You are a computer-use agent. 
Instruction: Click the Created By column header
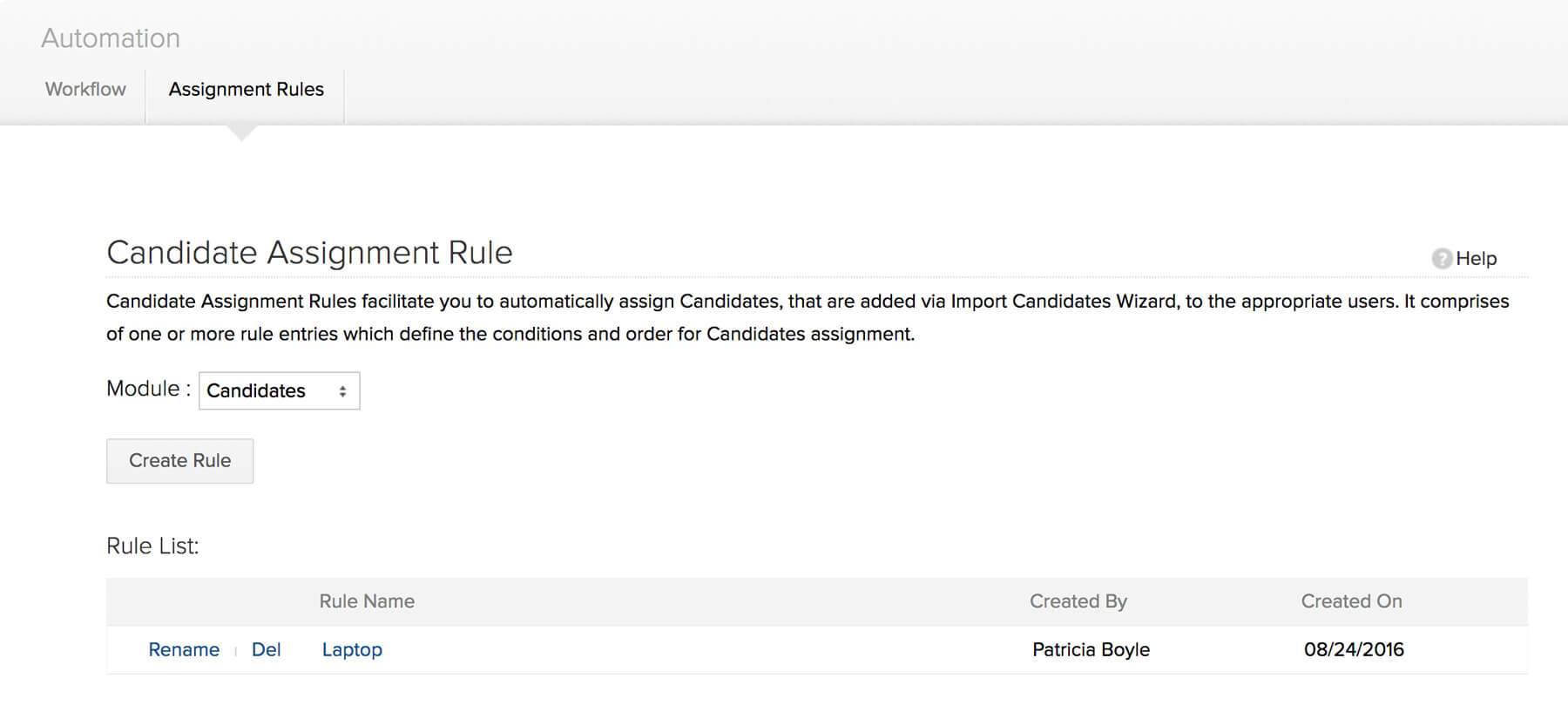pyautogui.click(x=1078, y=601)
